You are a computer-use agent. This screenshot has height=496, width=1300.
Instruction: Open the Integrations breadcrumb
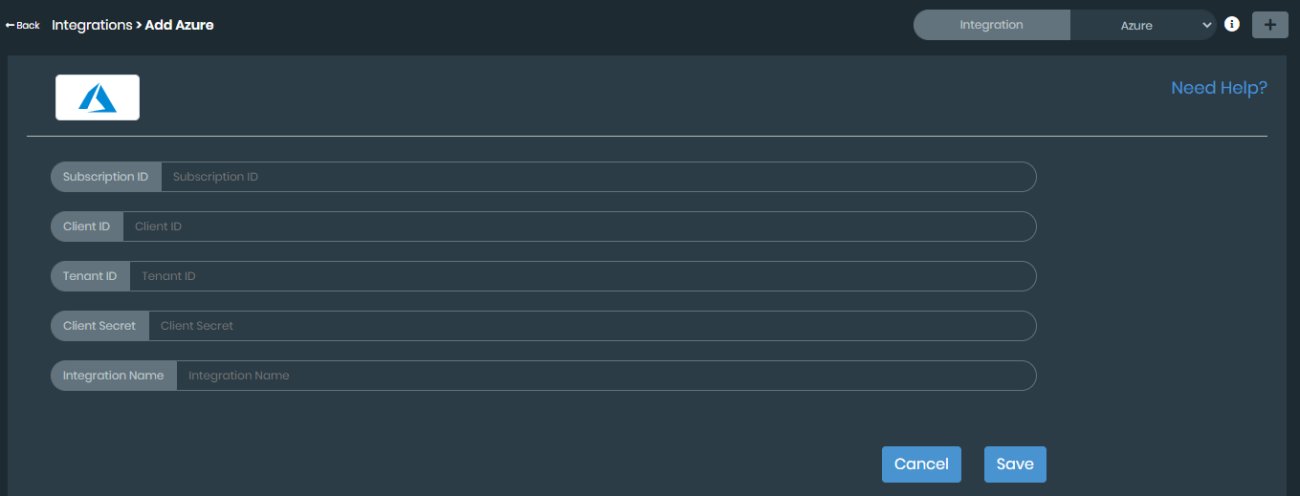tap(91, 25)
